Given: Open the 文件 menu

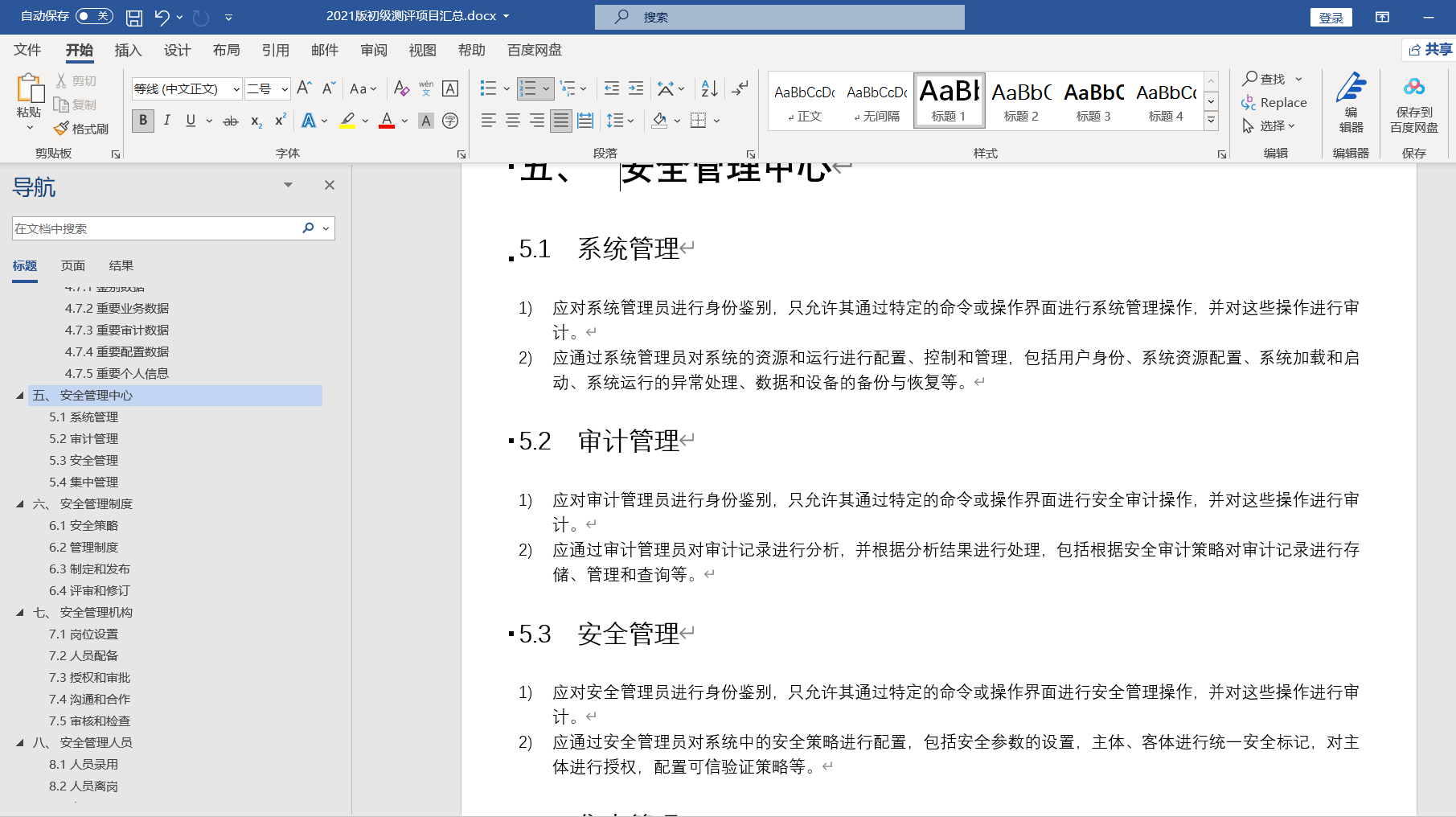Looking at the screenshot, I should coord(27,50).
